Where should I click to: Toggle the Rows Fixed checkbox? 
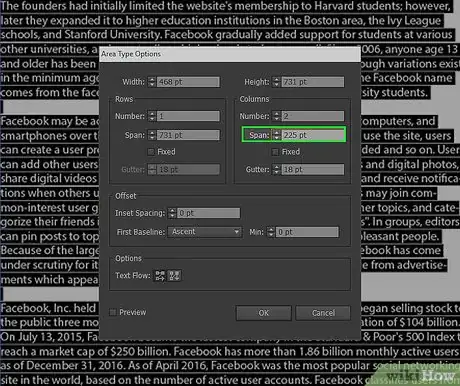point(151,152)
